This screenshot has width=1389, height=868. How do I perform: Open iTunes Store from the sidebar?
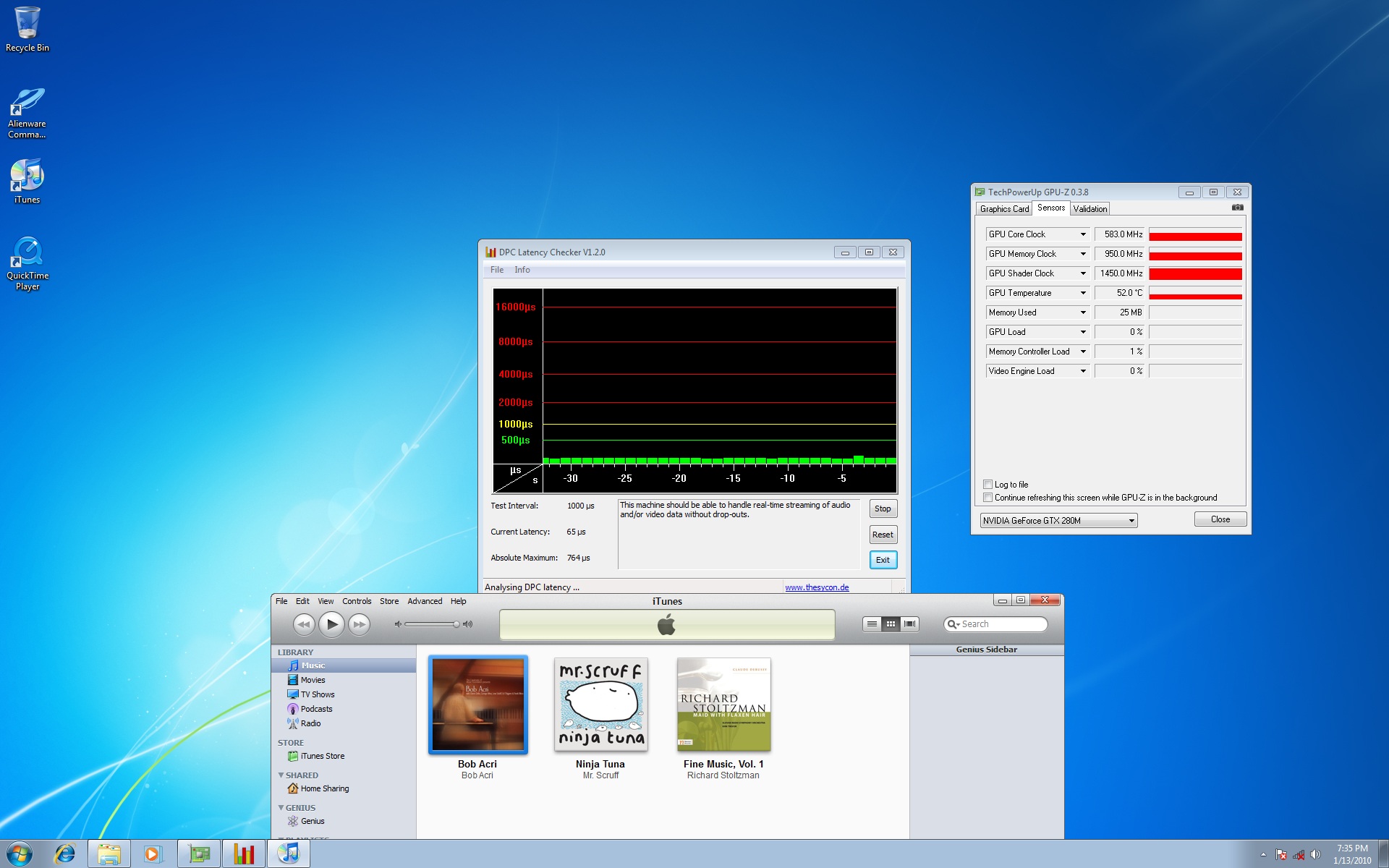tap(344, 756)
